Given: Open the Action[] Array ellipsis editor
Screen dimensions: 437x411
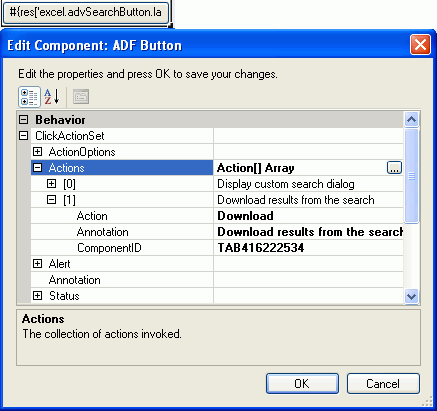Looking at the screenshot, I should click(x=394, y=168).
